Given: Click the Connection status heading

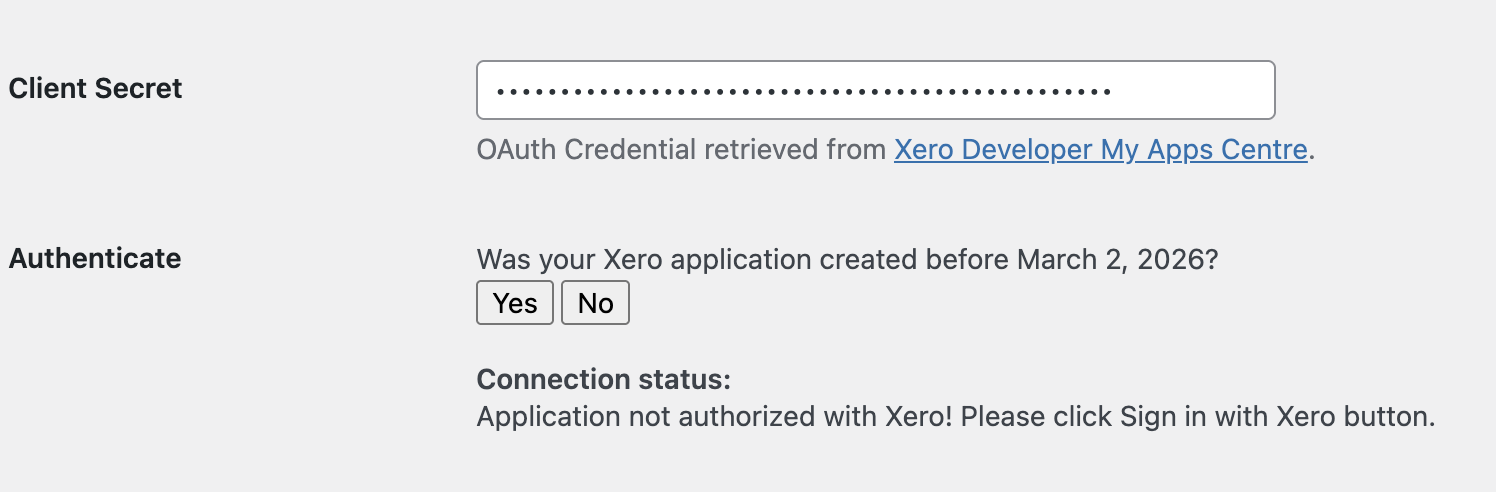Looking at the screenshot, I should tap(604, 380).
